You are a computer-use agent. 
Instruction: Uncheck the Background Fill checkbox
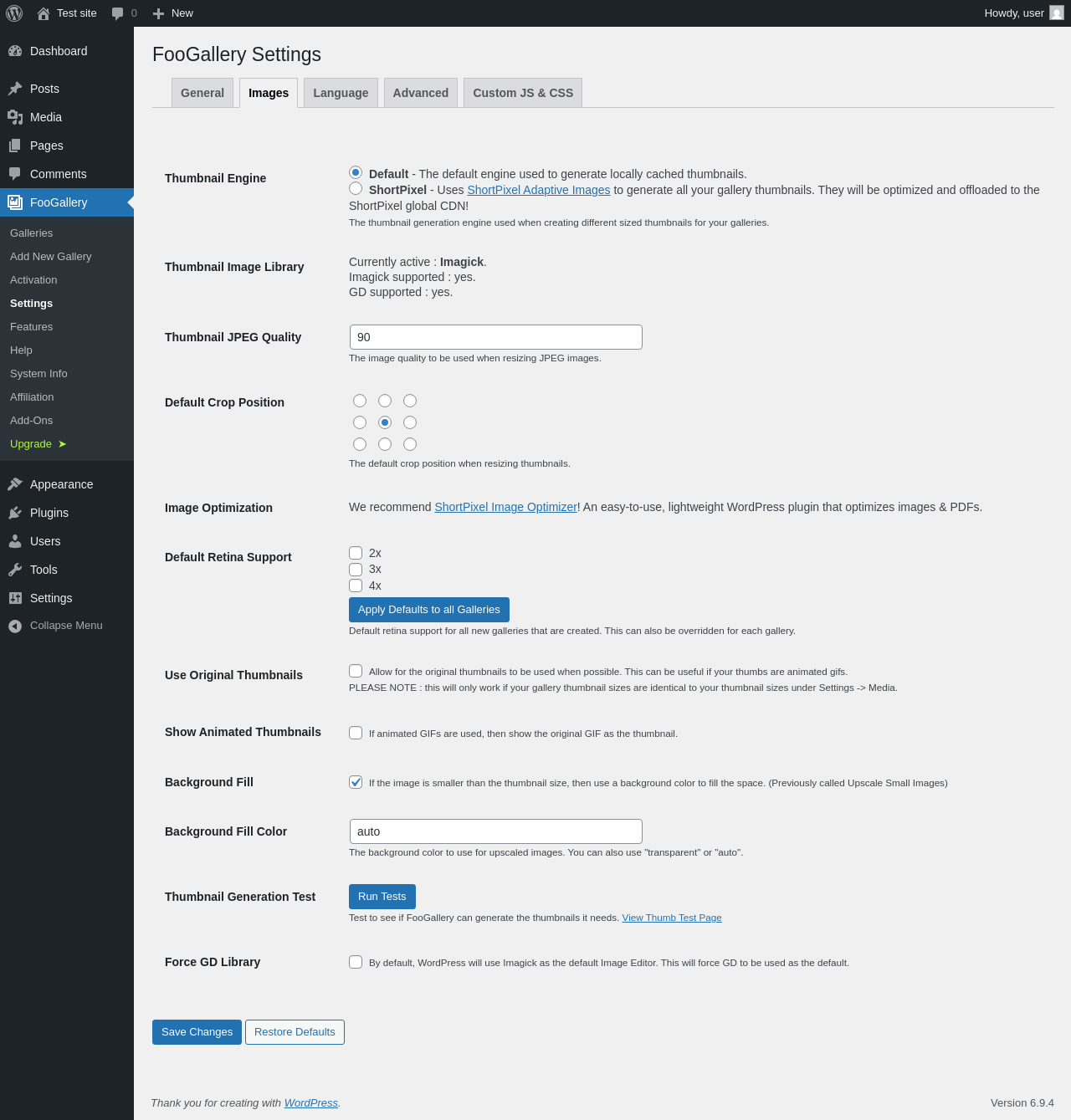[356, 782]
